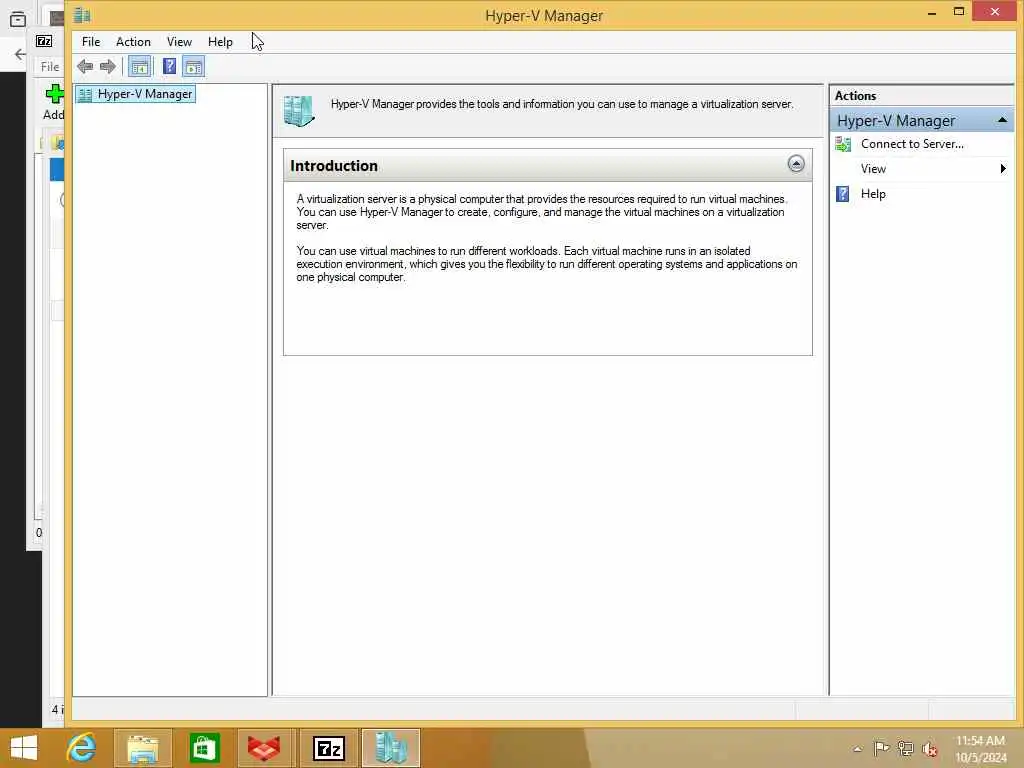Viewport: 1024px width, 768px height.
Task: Open the Action menu
Action: (x=133, y=42)
